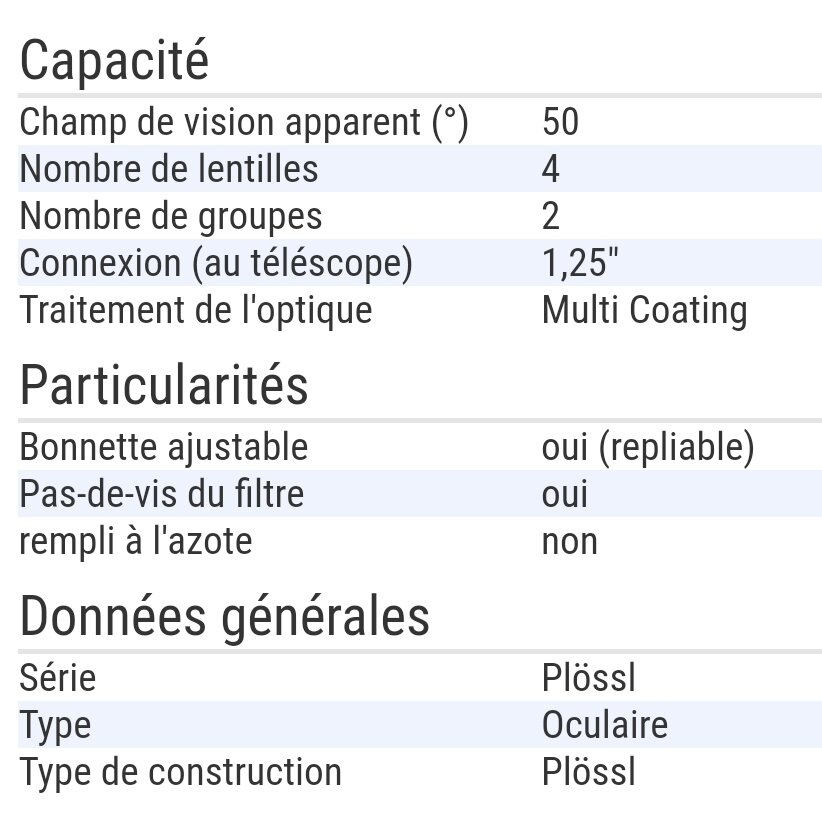Click the Pas-de-vis du filtre label

click(x=161, y=494)
